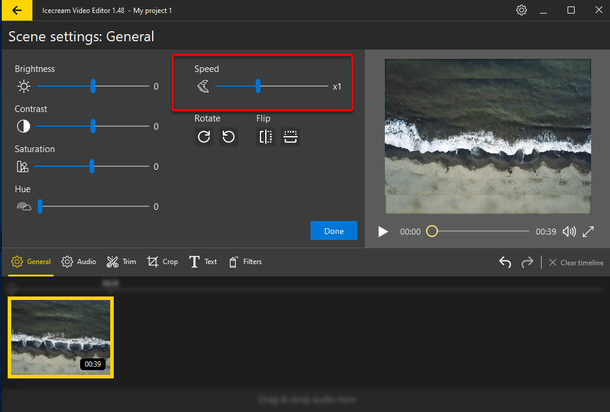Click the 'Drag & drop audio here' area
Viewport: 610px width, 412px height.
click(307, 400)
